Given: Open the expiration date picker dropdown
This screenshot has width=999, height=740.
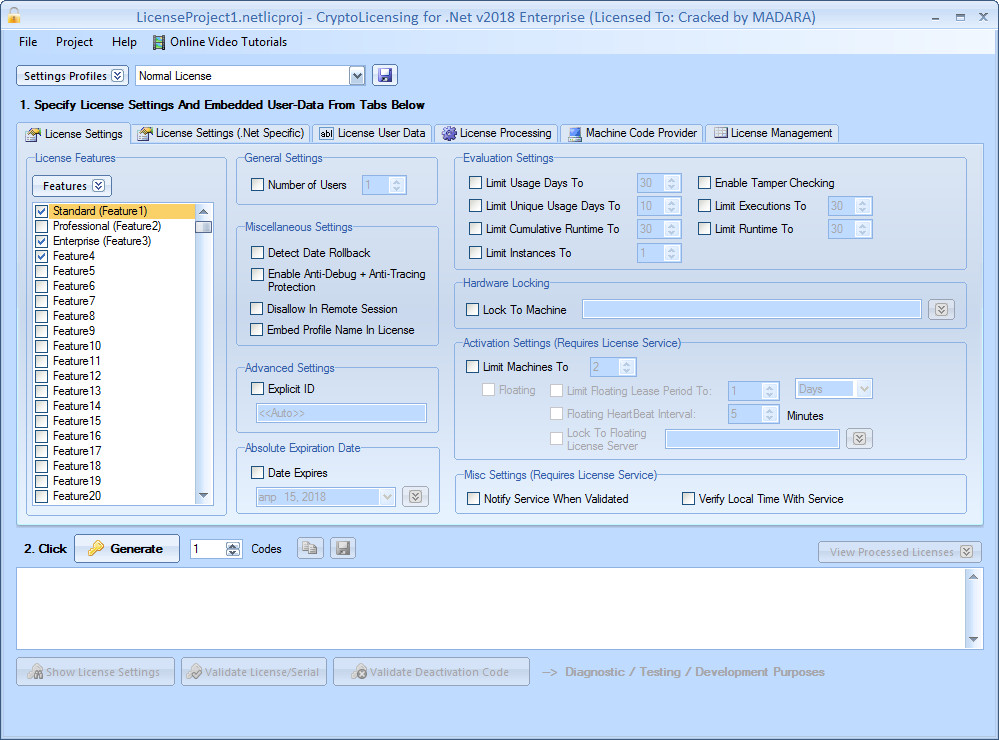Looking at the screenshot, I should coord(386,497).
